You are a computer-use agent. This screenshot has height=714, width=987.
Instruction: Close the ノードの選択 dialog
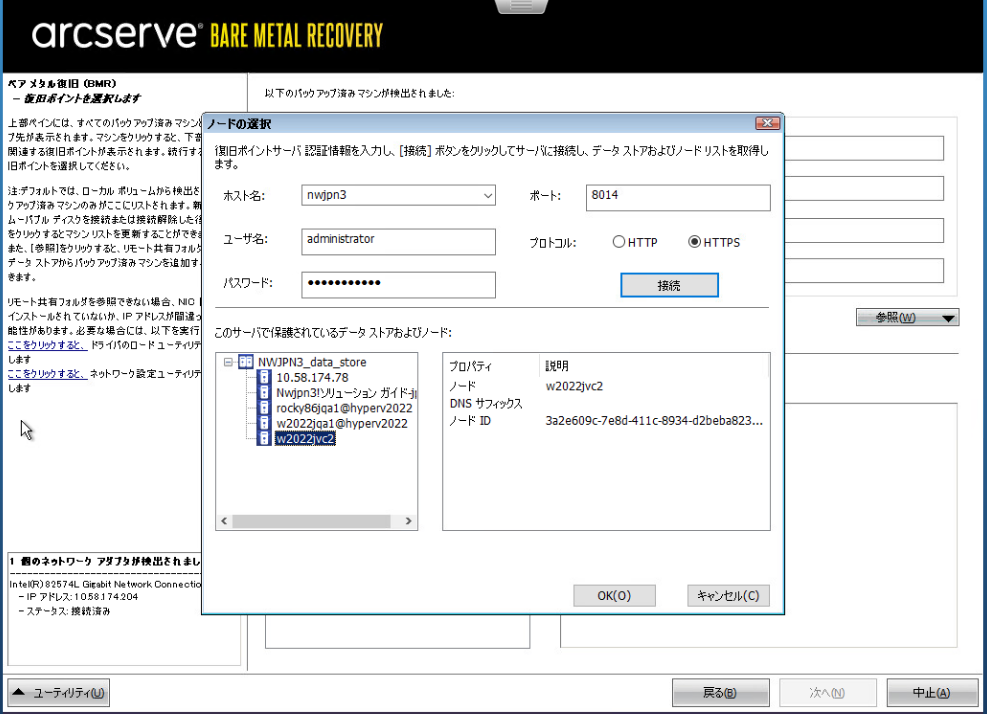tap(767, 123)
